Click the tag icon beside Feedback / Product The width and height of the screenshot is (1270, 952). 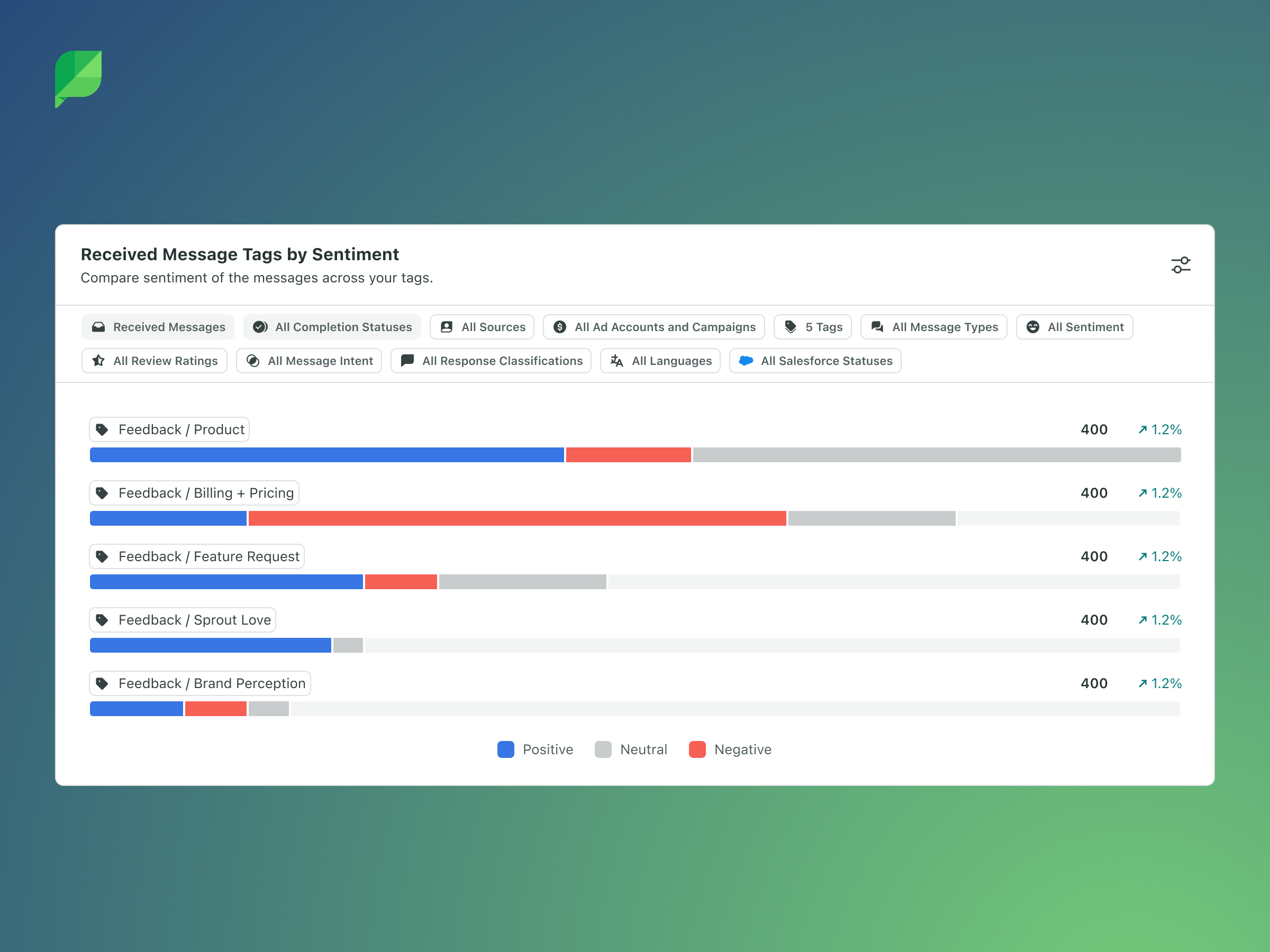point(102,430)
